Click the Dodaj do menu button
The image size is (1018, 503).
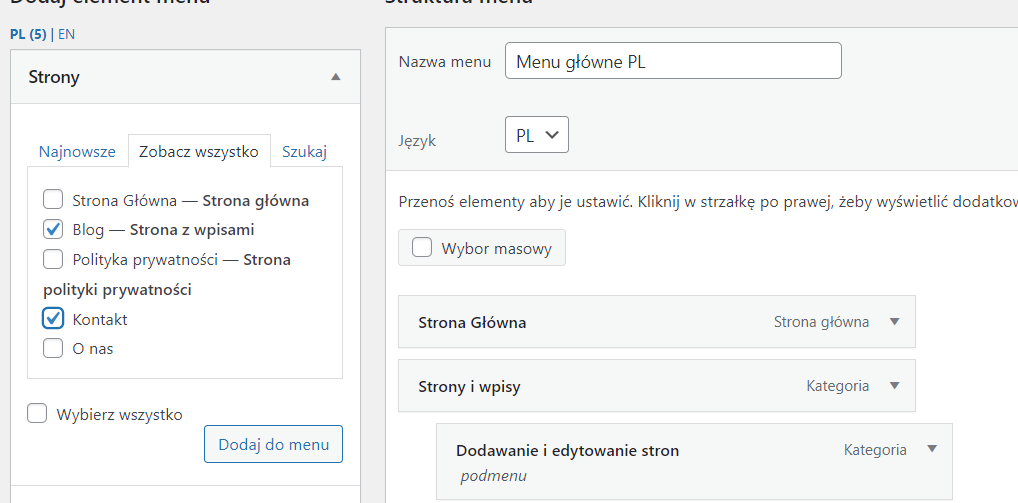click(273, 445)
